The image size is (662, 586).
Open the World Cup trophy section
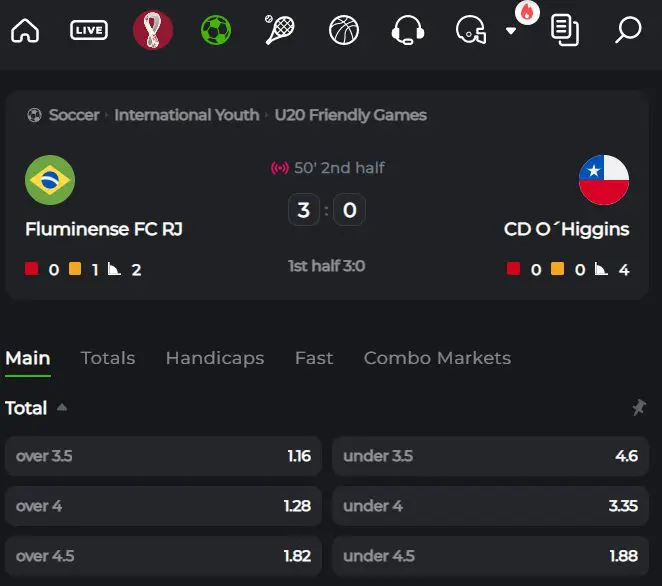pyautogui.click(x=153, y=30)
